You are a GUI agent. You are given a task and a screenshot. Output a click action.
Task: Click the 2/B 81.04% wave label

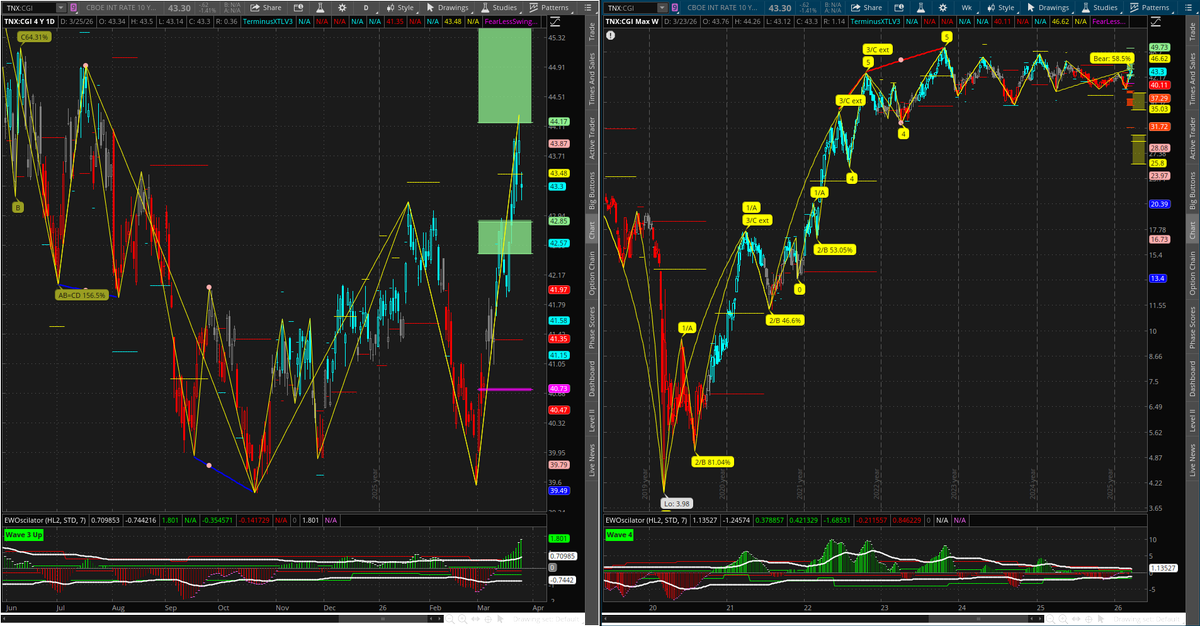tap(713, 462)
